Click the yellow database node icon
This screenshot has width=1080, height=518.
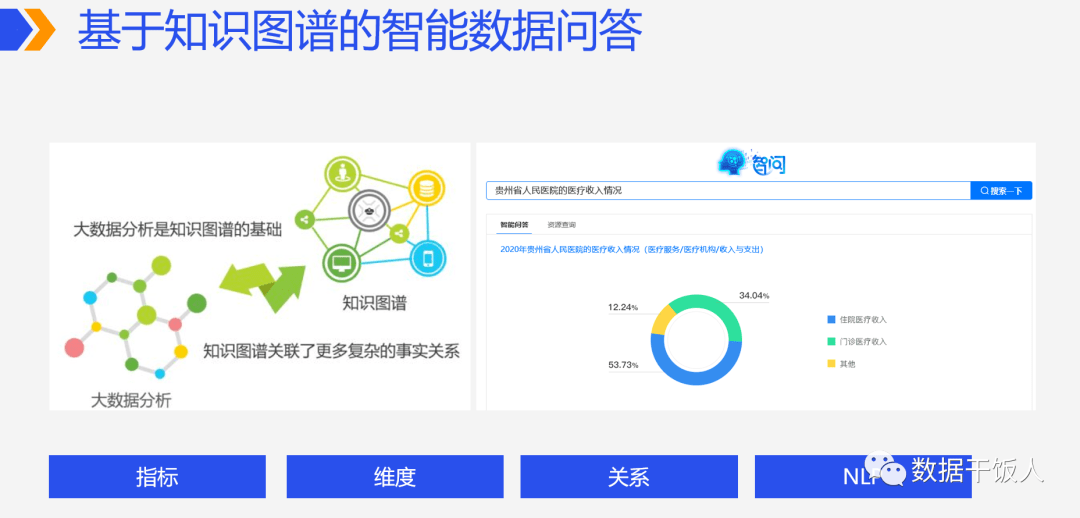point(427,187)
